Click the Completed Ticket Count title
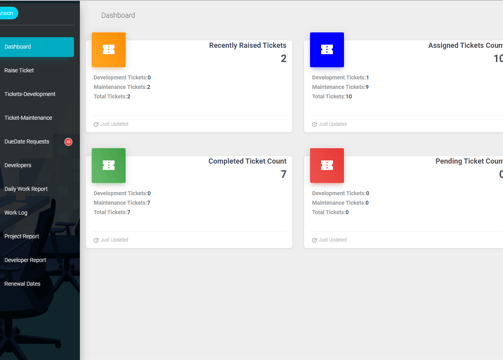503x360 pixels. pos(247,161)
